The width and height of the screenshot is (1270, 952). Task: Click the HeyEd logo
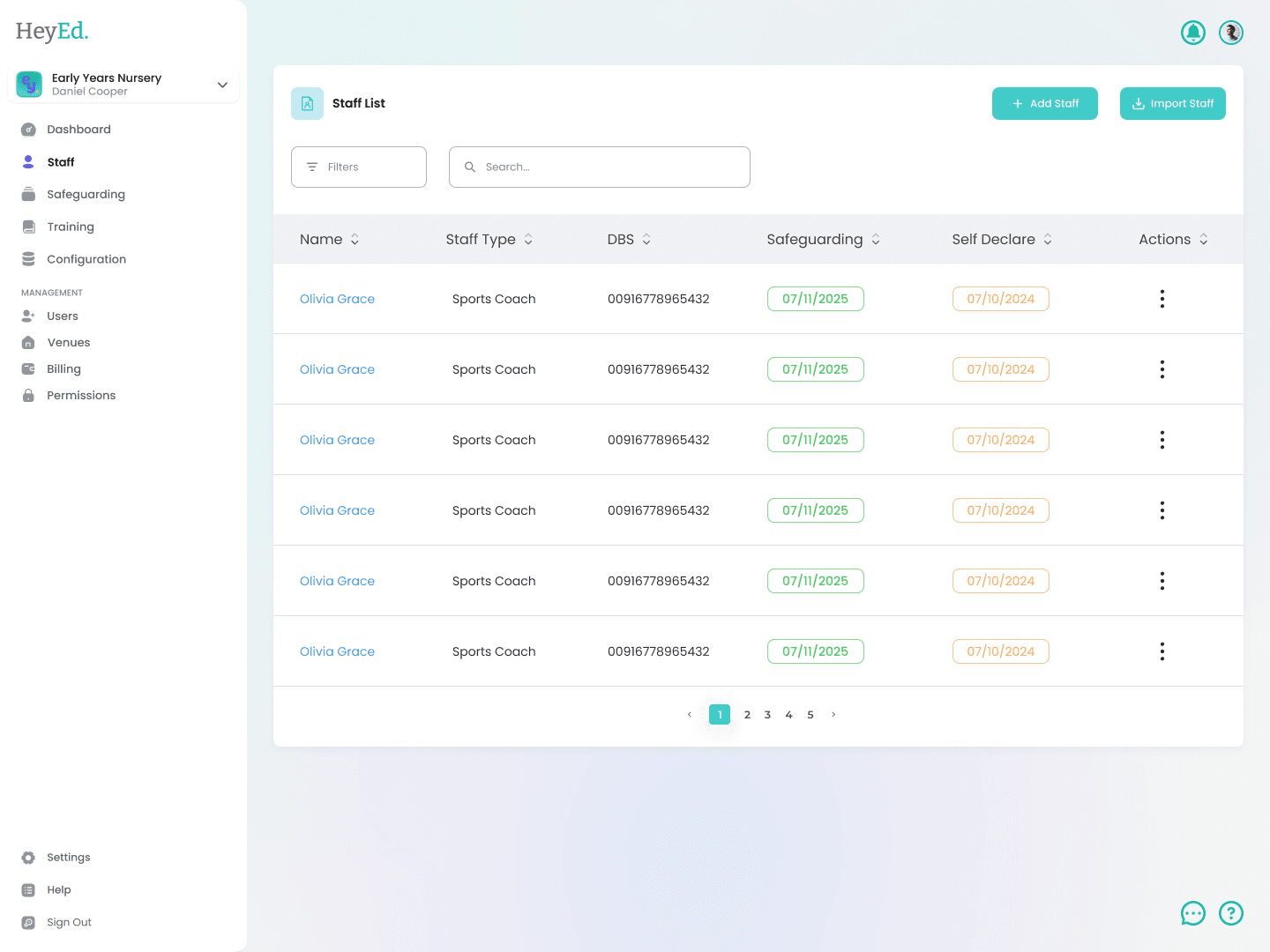[x=52, y=32]
